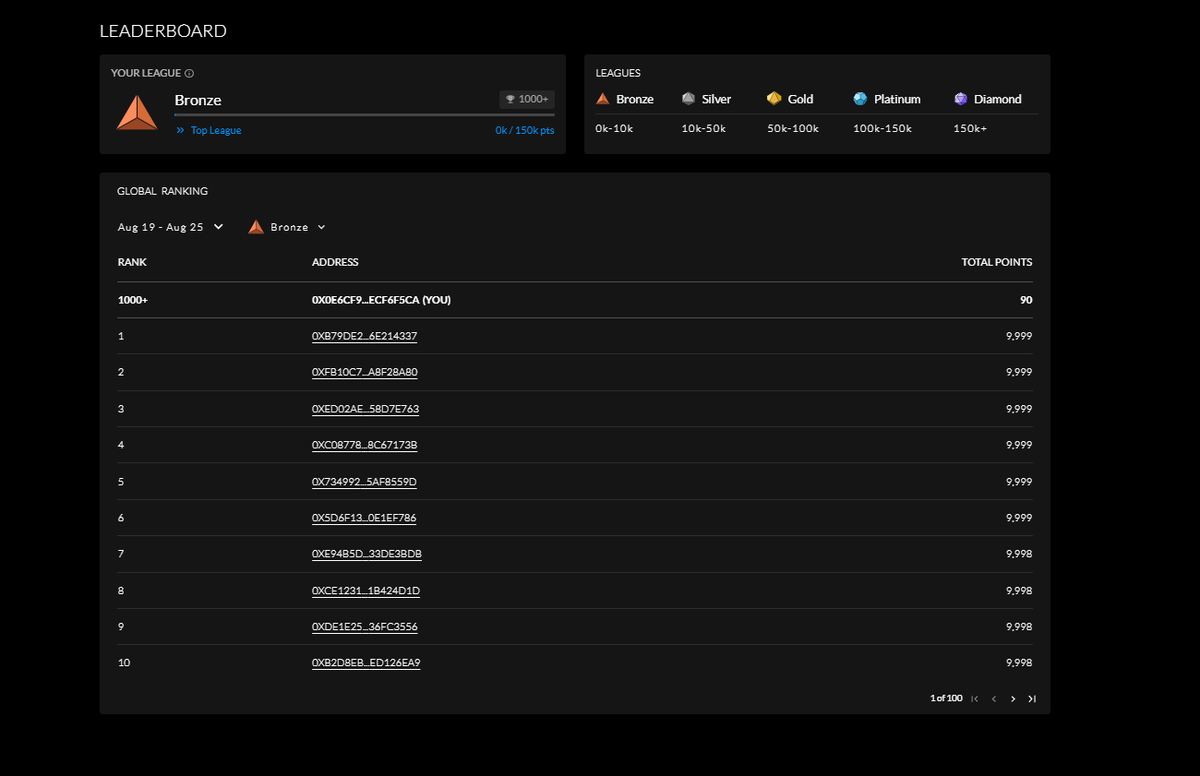Click the TOTAL POINTS column header
The height and width of the screenshot is (776, 1200).
997,262
